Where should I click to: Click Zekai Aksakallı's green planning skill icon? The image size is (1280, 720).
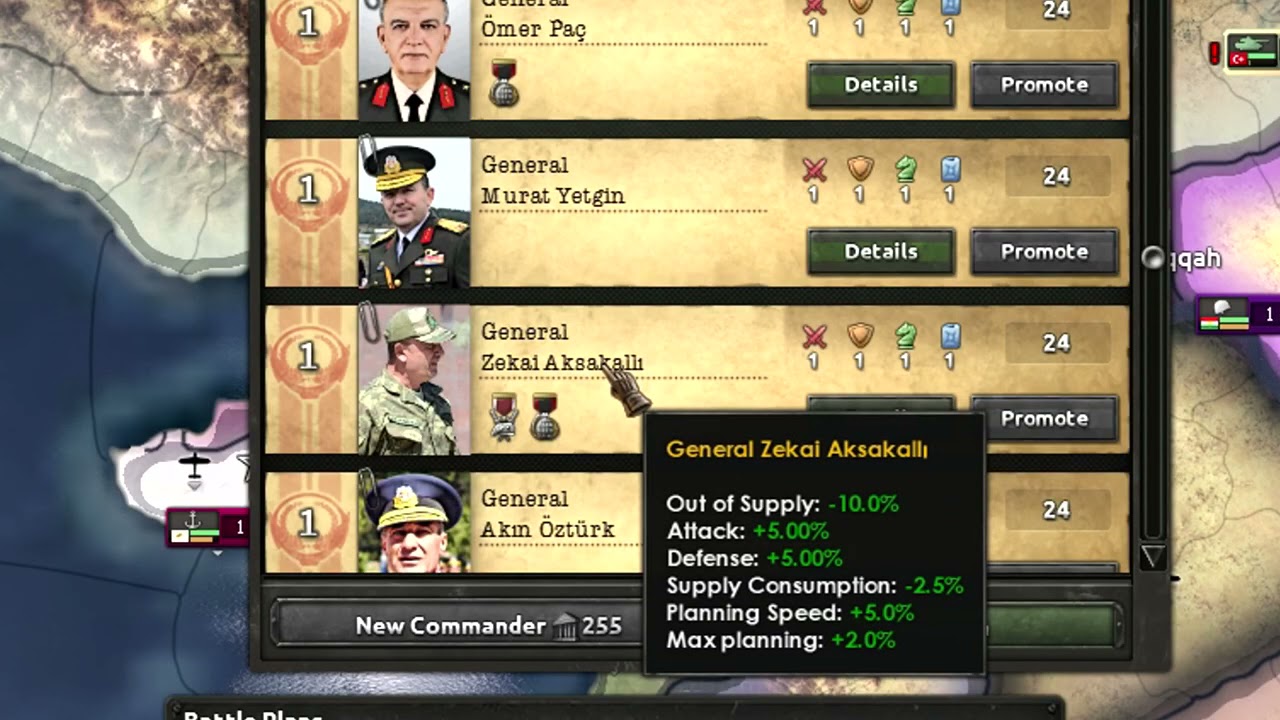point(905,336)
